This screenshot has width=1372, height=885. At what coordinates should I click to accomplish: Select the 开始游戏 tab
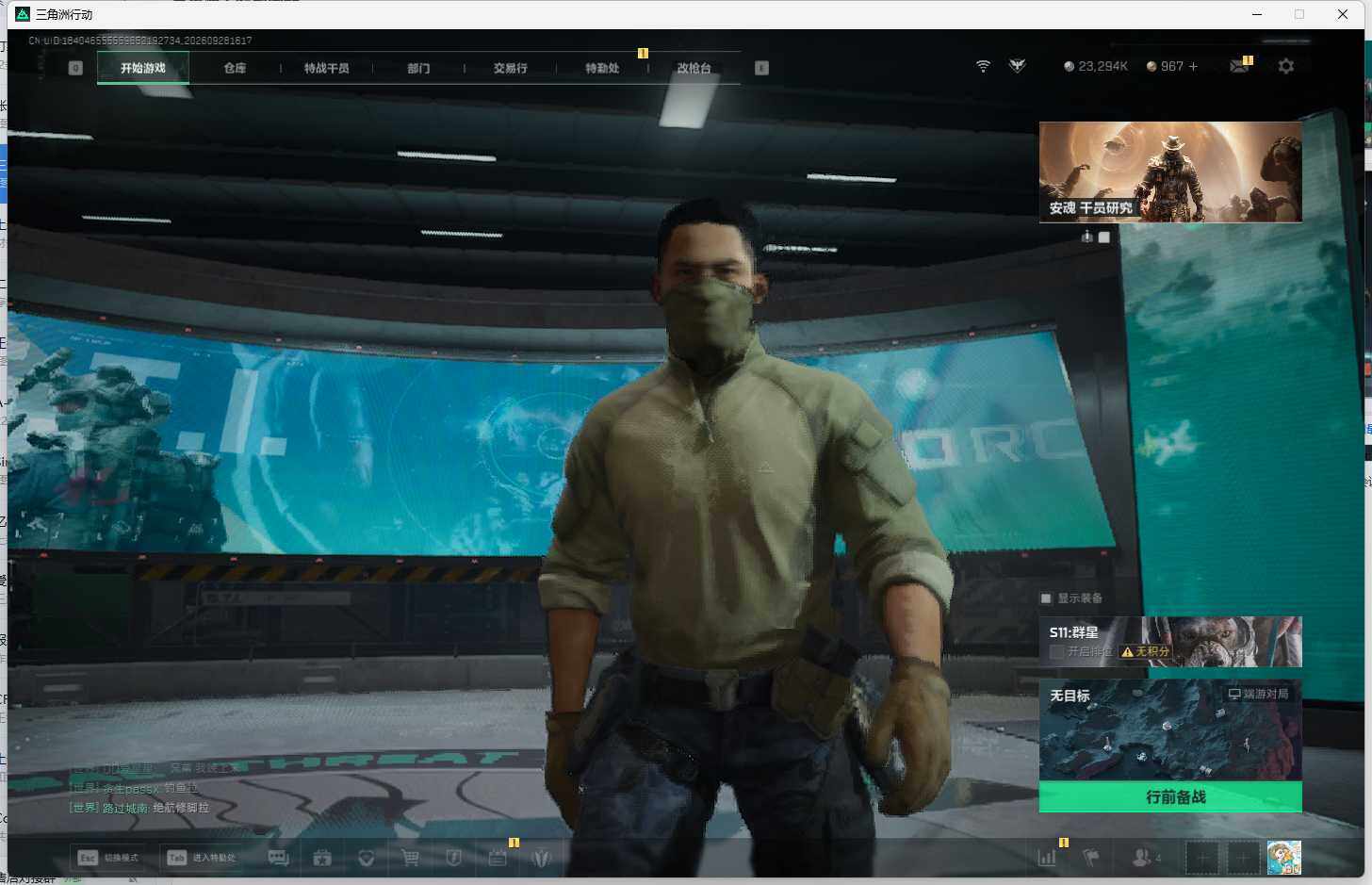(x=143, y=68)
